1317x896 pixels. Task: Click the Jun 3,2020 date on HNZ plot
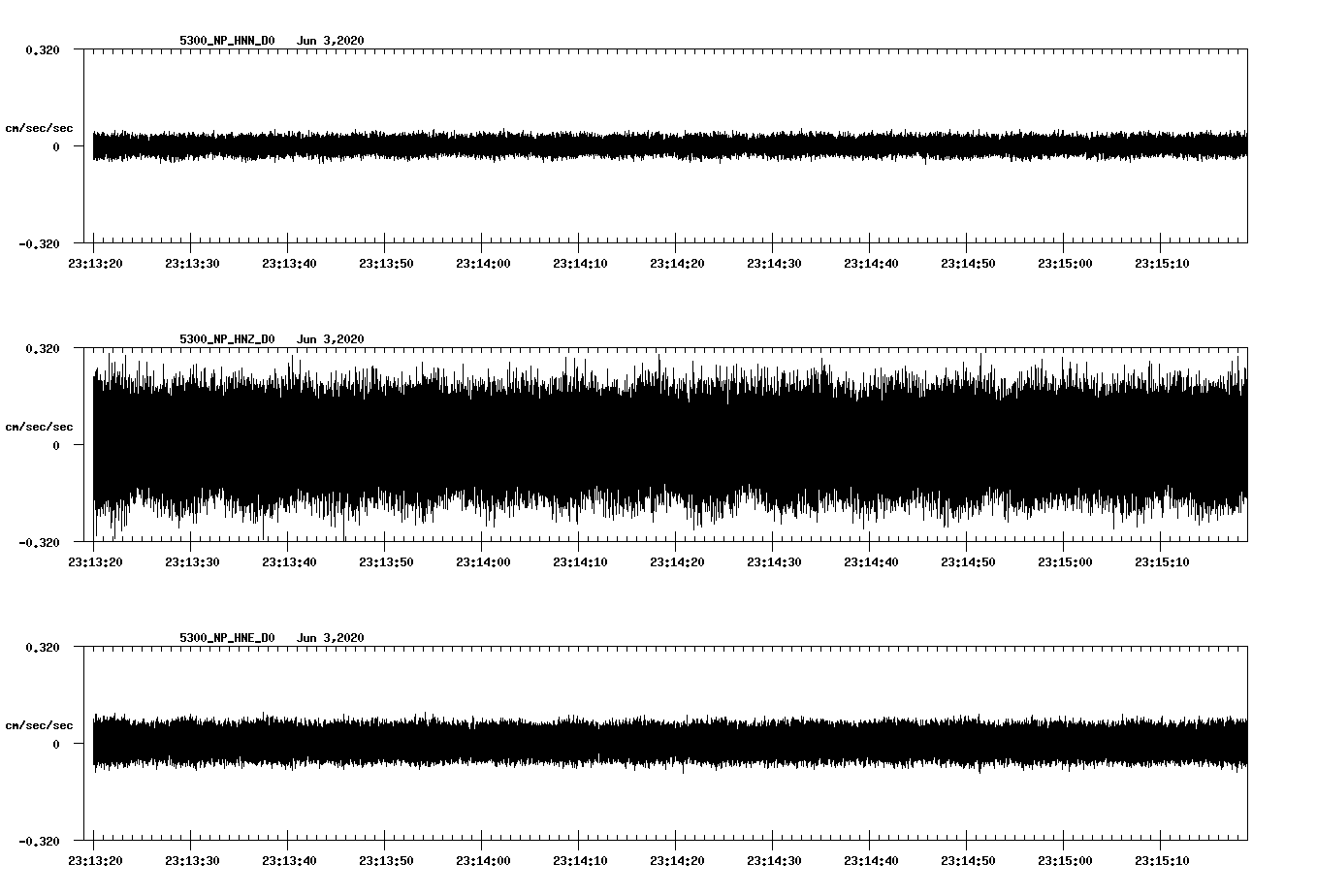coord(331,338)
